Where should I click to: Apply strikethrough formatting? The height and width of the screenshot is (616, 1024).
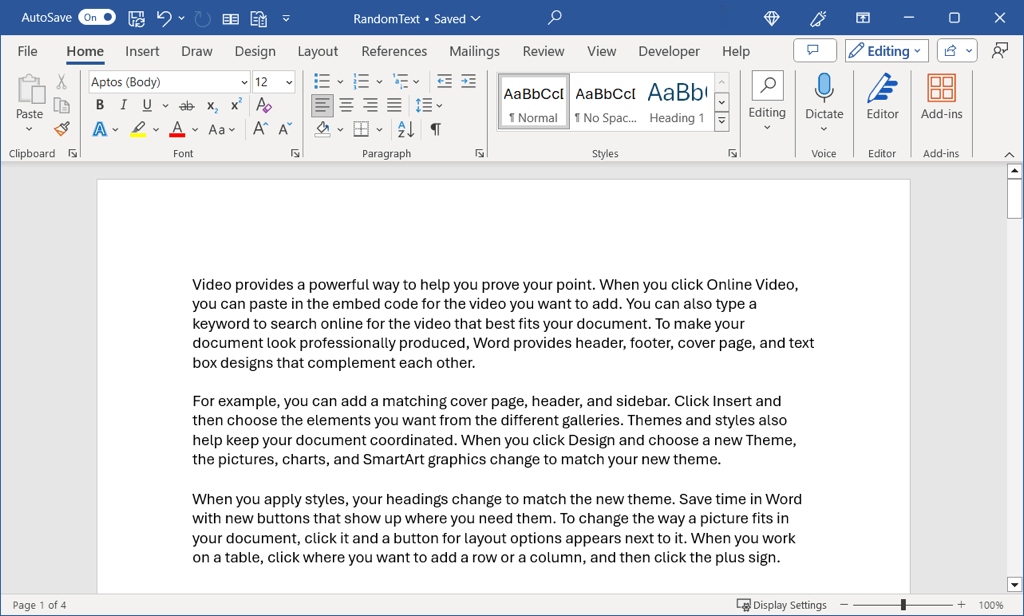coord(187,105)
